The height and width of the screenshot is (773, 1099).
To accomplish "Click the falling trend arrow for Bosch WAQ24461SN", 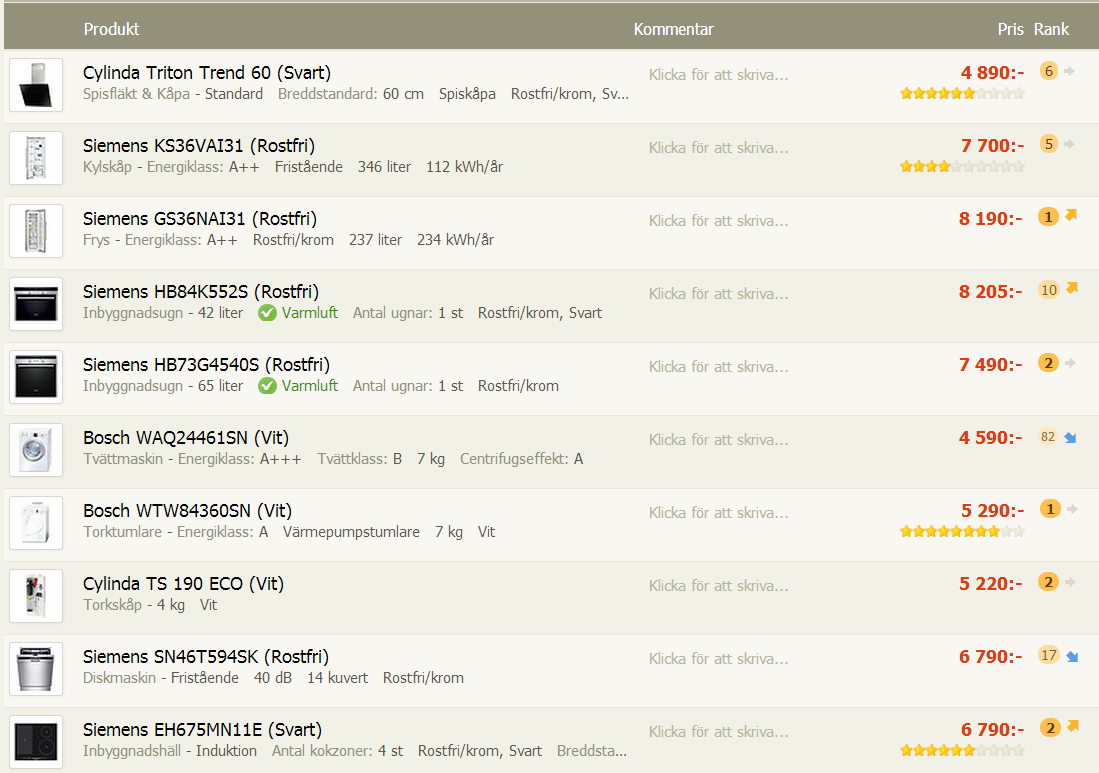I will (x=1070, y=437).
